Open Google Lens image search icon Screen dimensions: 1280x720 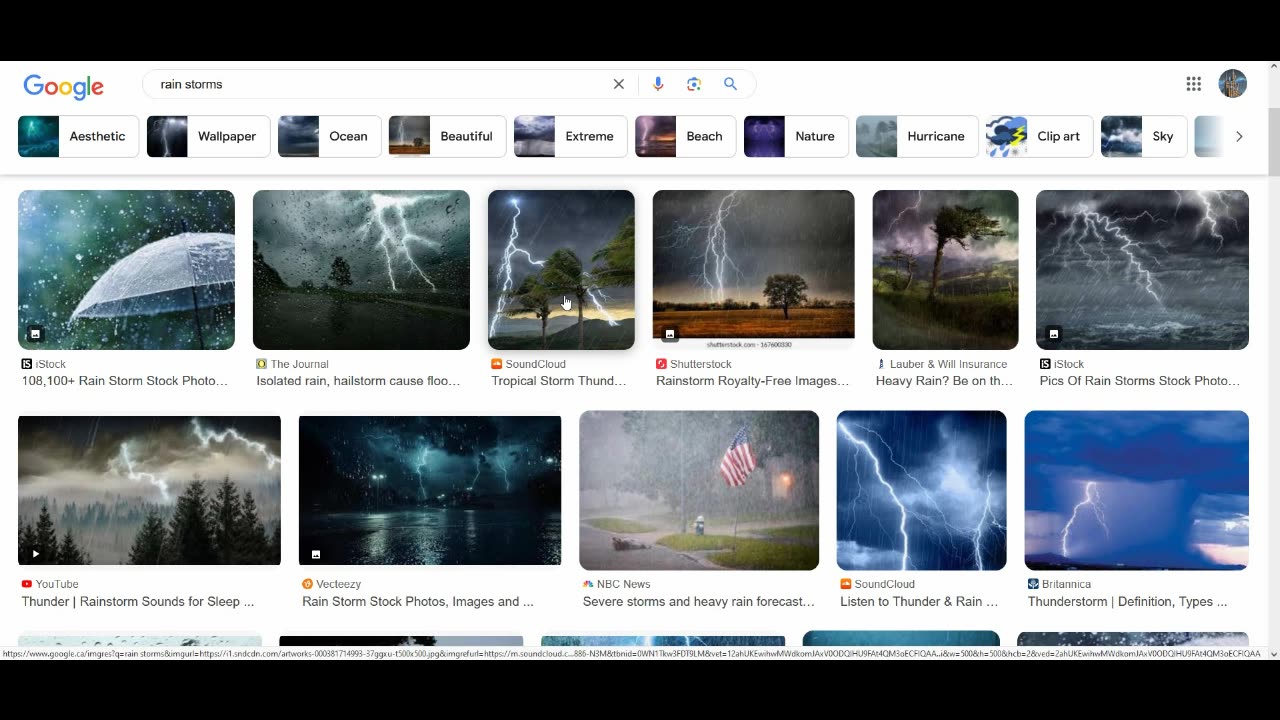pos(694,84)
